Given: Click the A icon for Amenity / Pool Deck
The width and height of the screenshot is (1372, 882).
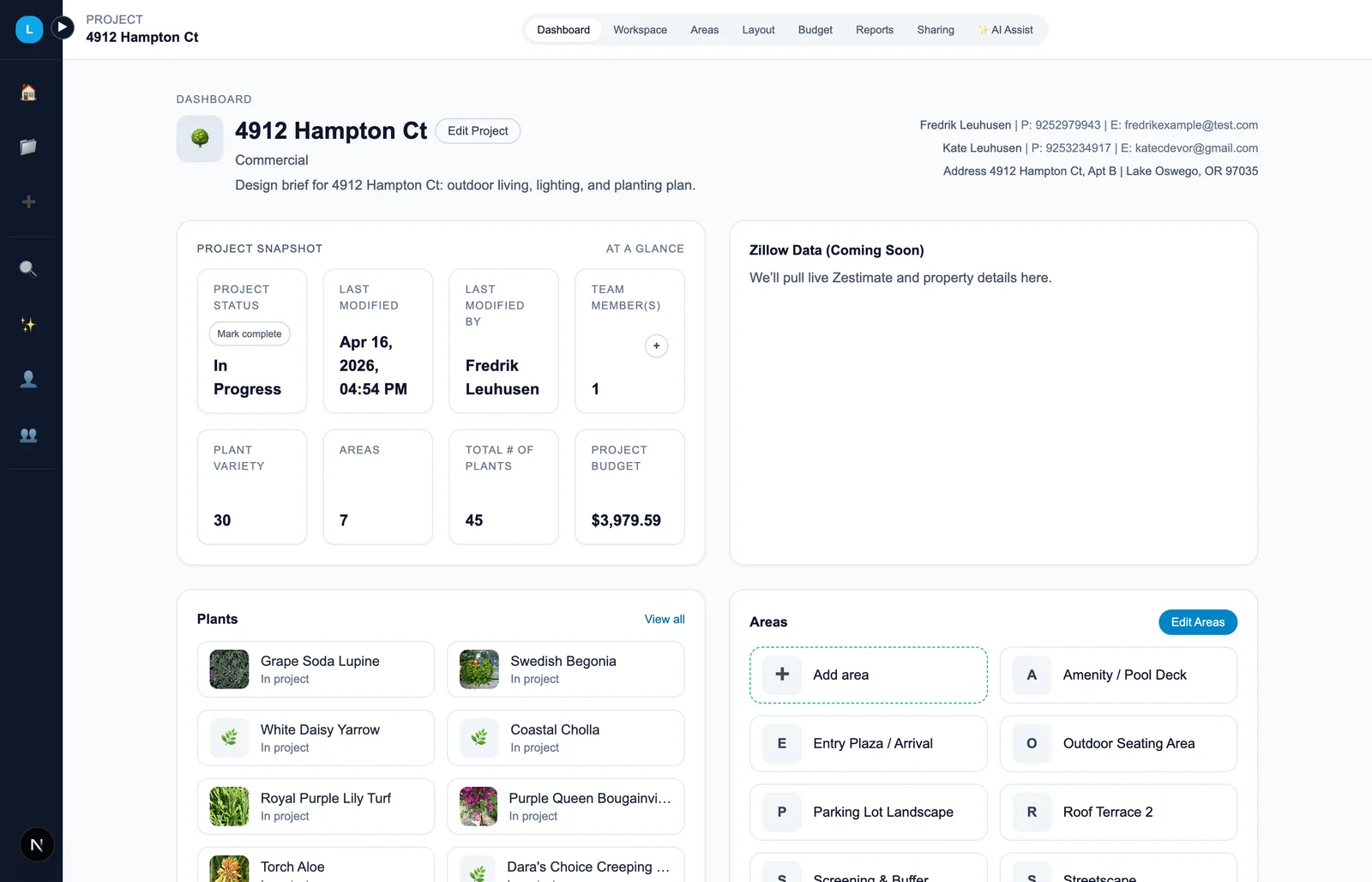Looking at the screenshot, I should pyautogui.click(x=1032, y=675).
